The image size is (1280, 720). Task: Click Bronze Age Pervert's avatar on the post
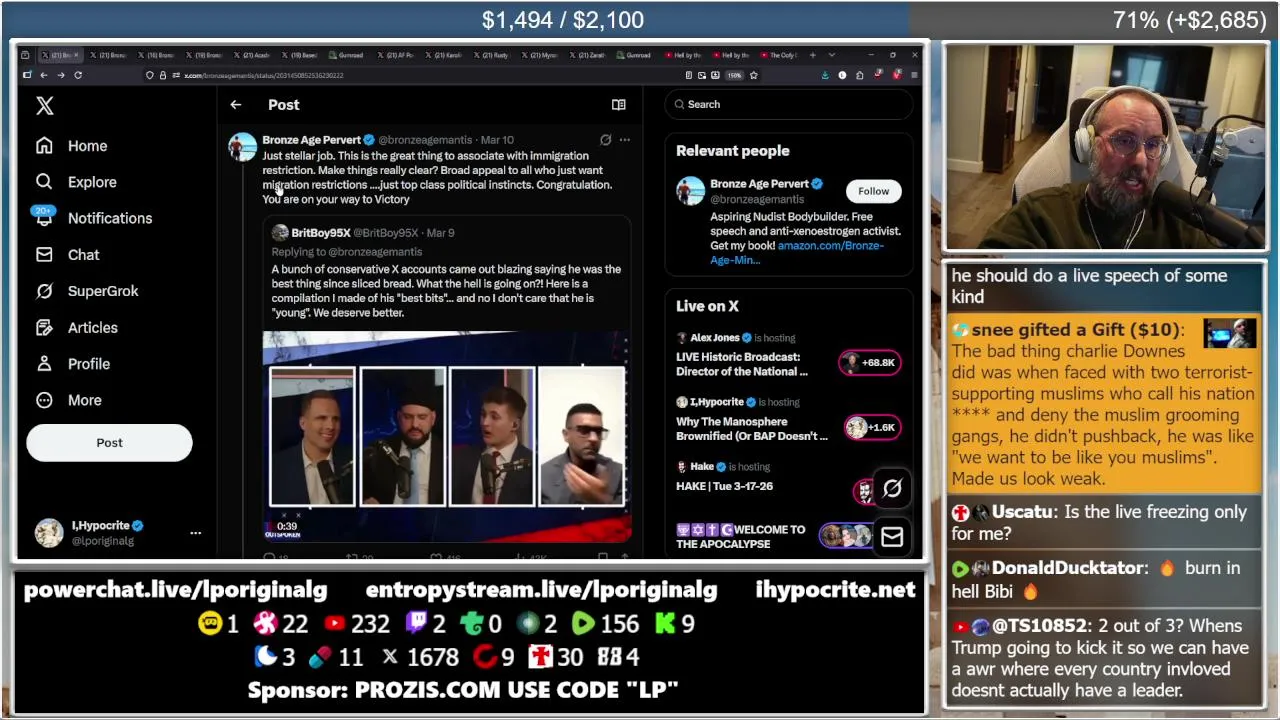click(x=243, y=147)
